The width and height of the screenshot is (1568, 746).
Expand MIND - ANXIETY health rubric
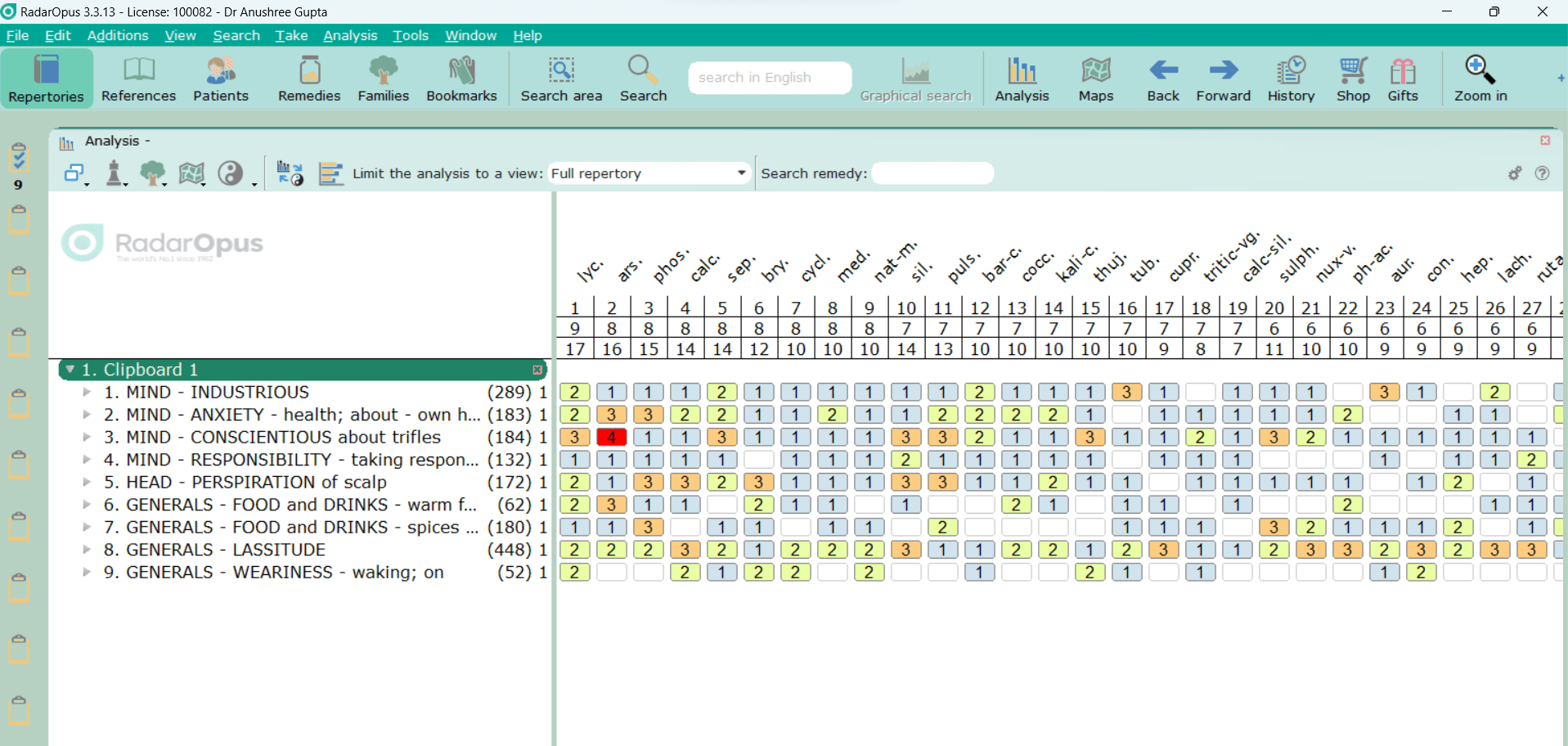click(x=86, y=415)
